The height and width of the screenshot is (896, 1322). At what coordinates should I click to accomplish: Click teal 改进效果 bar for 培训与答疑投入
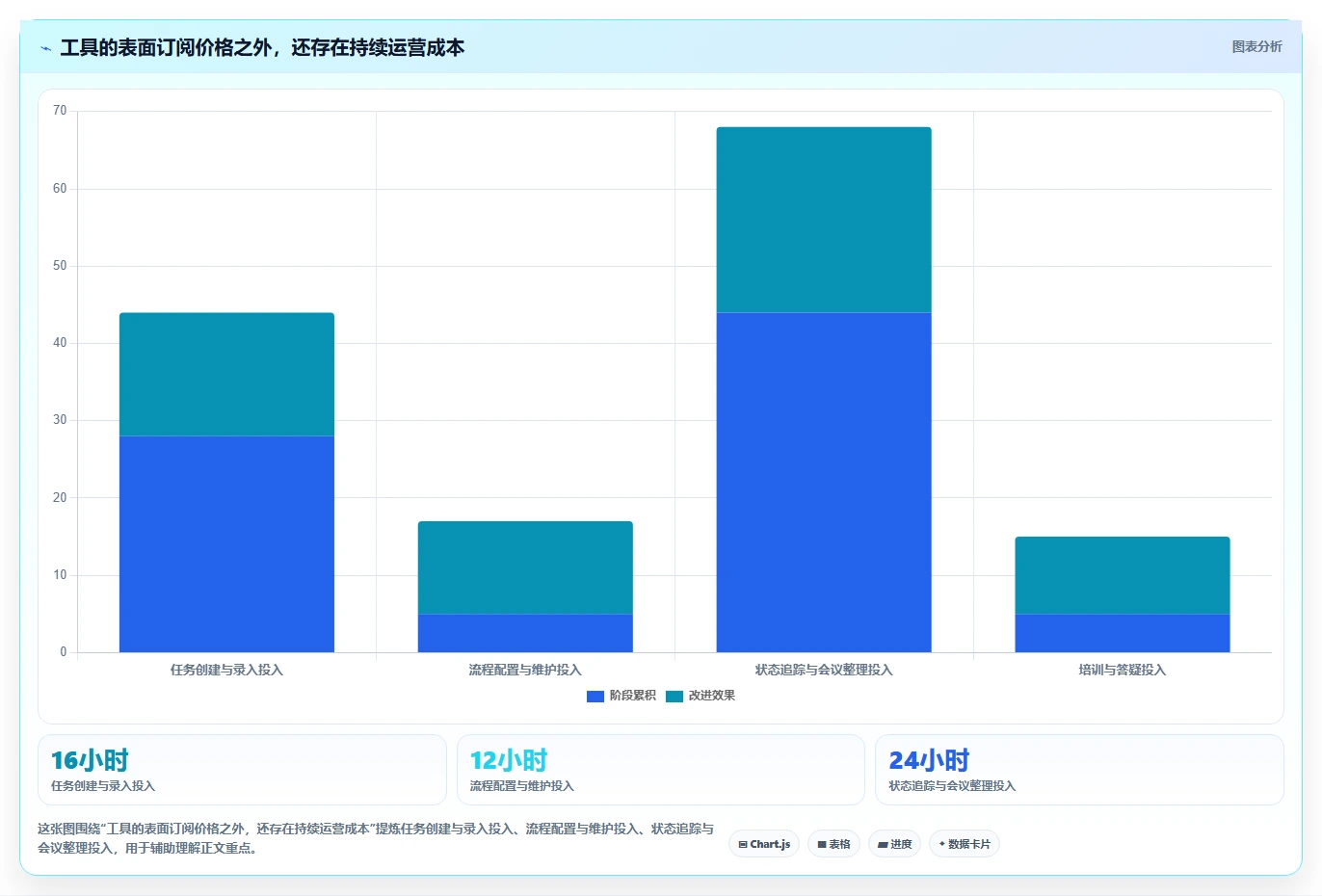pyautogui.click(x=1123, y=575)
